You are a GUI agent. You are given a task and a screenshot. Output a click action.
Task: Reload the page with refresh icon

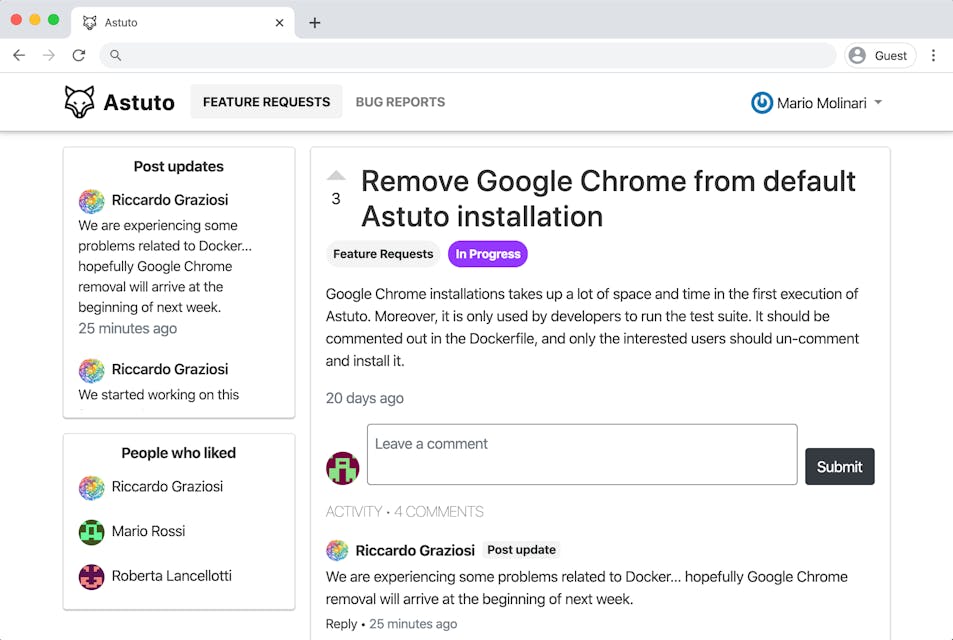pos(78,55)
